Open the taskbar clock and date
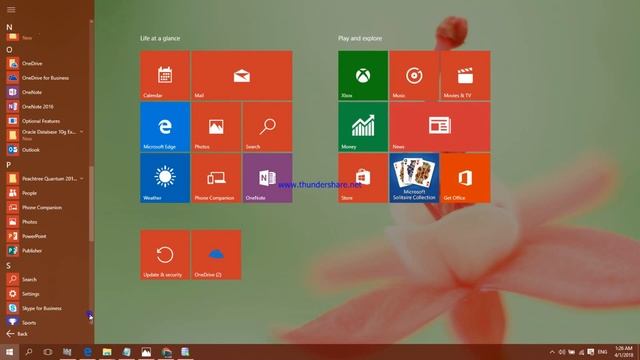This screenshot has width=640, height=360. coord(624,352)
